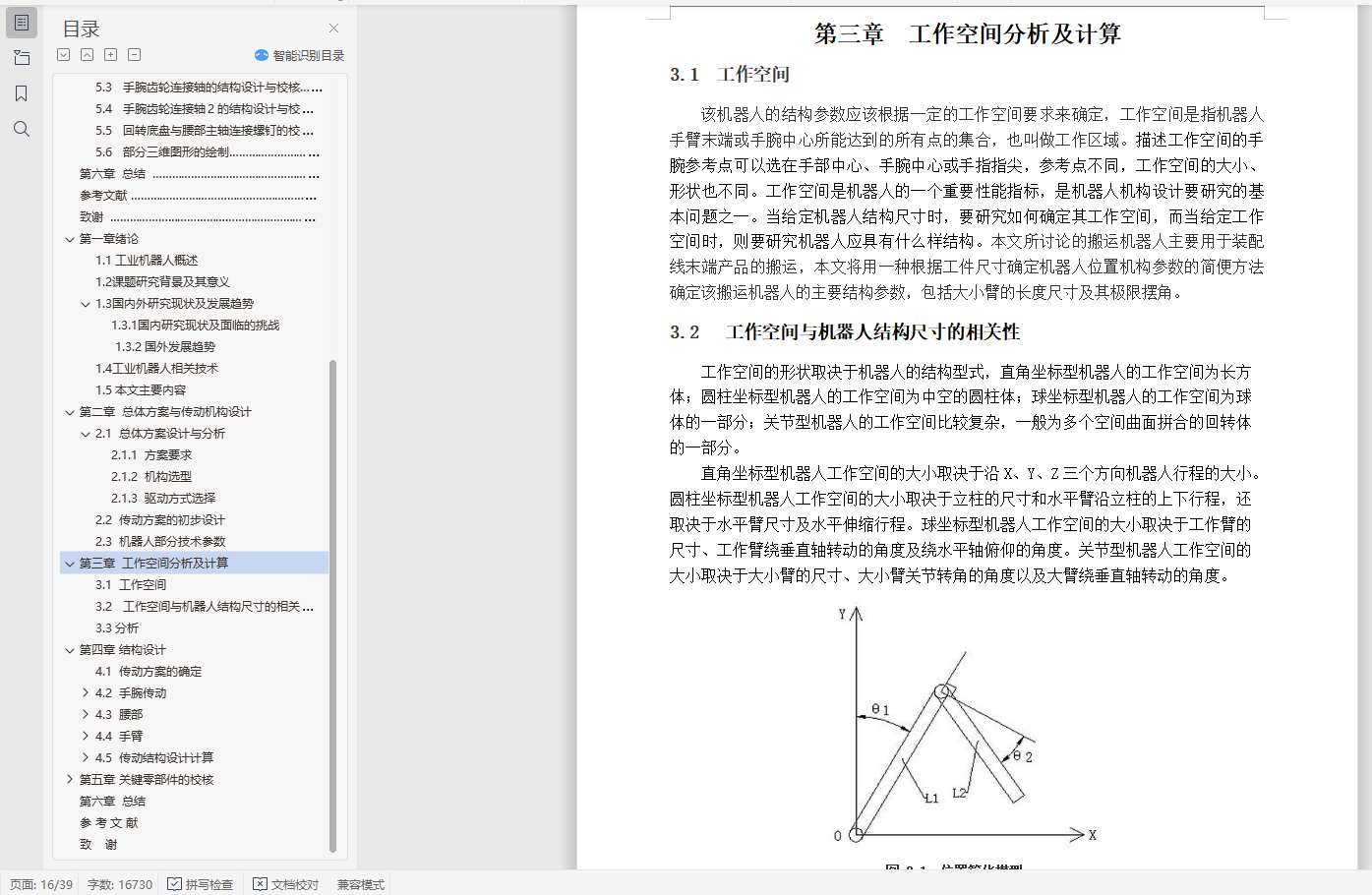Image resolution: width=1372 pixels, height=895 pixels.
Task: Expand the 4.5 传动结构设计计算 node
Action: [86, 758]
